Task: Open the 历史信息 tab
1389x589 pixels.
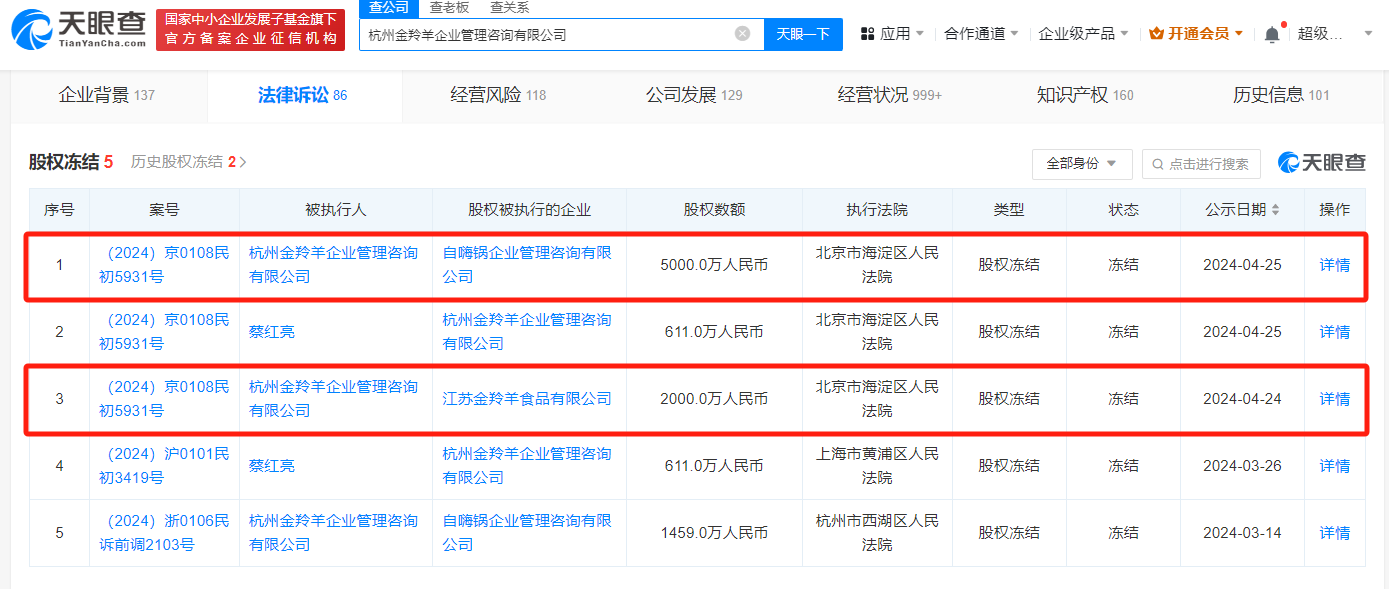Action: pyautogui.click(x=1281, y=96)
